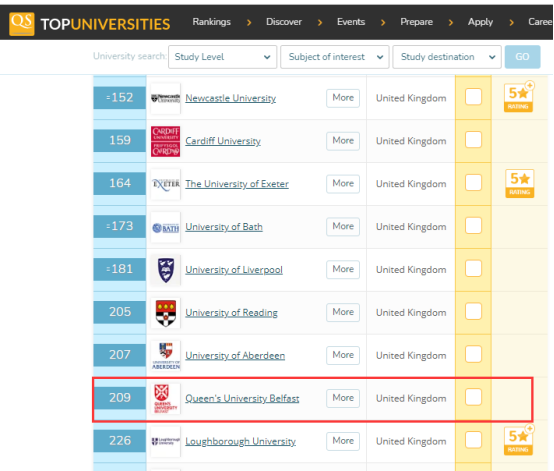Screen dimensions: 554x471
Task: Open Cardiff University crest logo
Action: [x=166, y=141]
